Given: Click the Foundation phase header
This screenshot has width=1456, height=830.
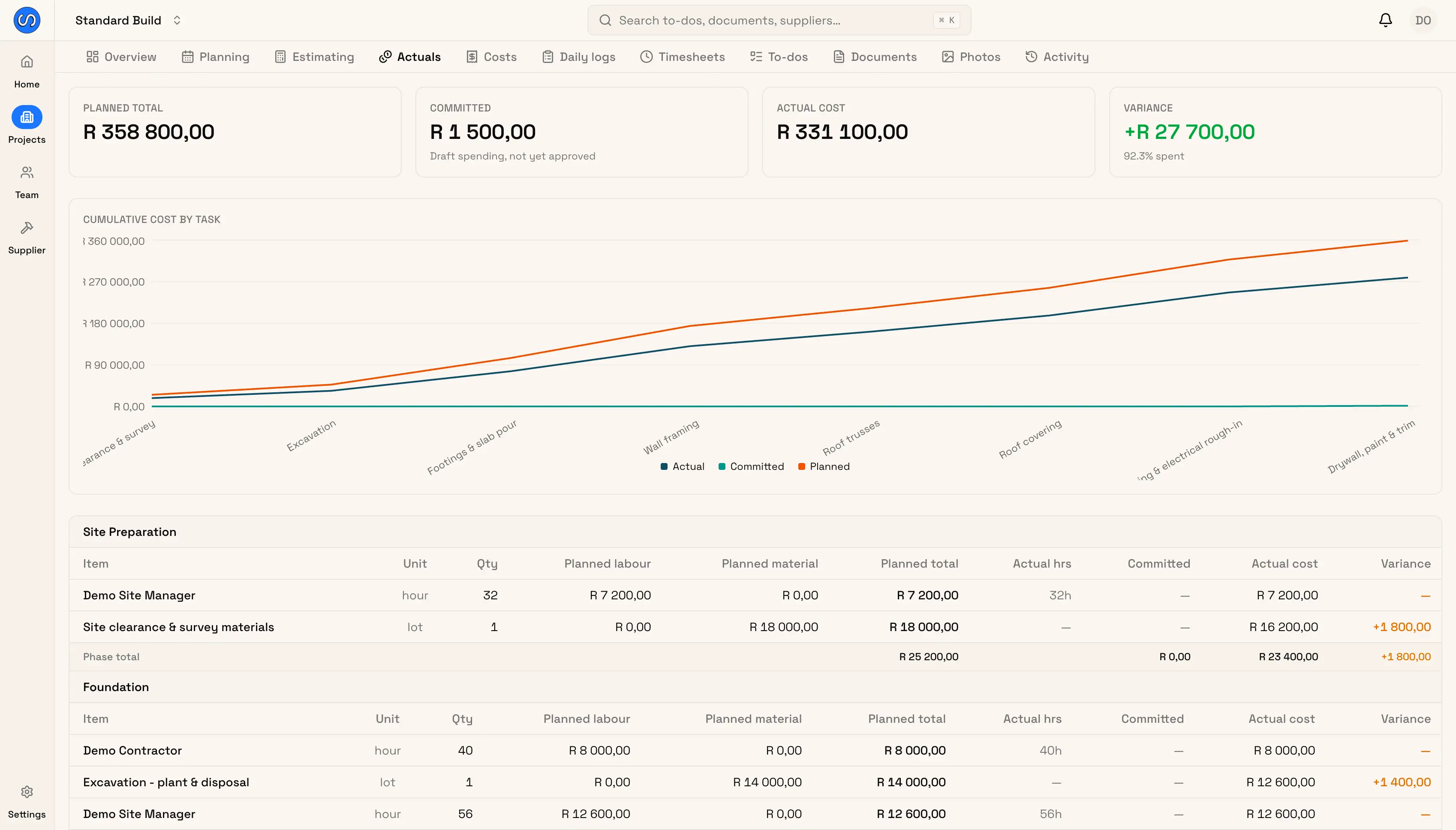Looking at the screenshot, I should point(755,687).
